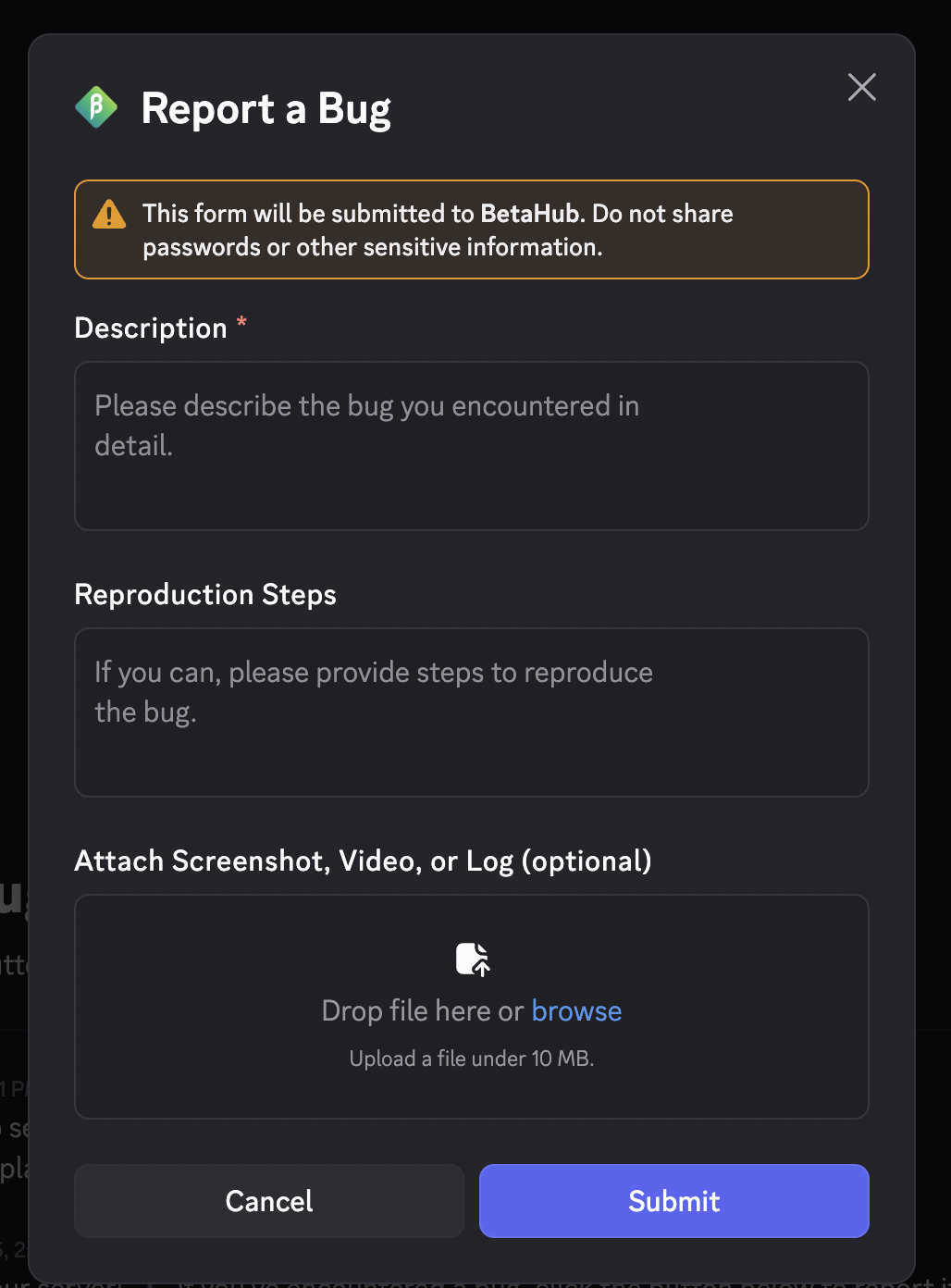The width and height of the screenshot is (951, 1288).
Task: Click the red required asterisk
Action: (241, 322)
